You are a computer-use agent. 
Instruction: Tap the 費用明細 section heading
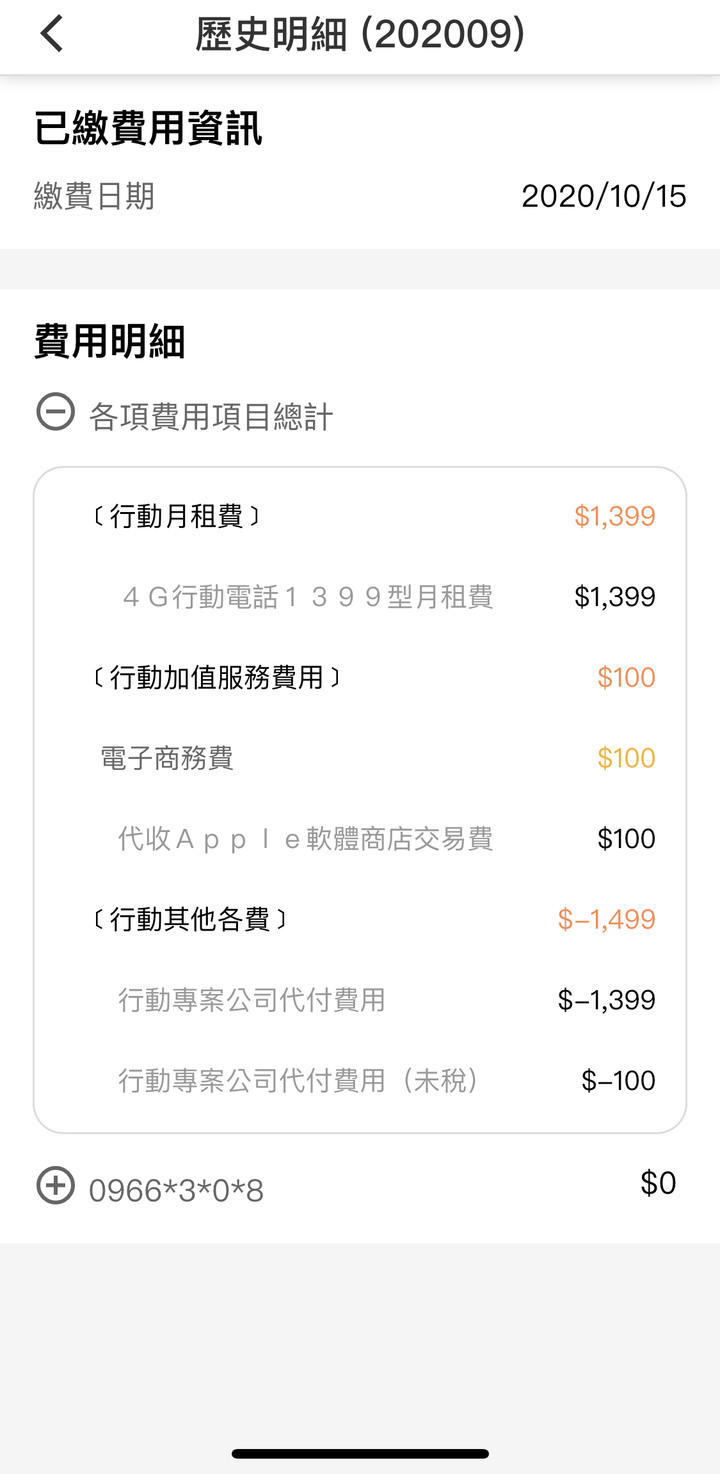pyautogui.click(x=110, y=341)
